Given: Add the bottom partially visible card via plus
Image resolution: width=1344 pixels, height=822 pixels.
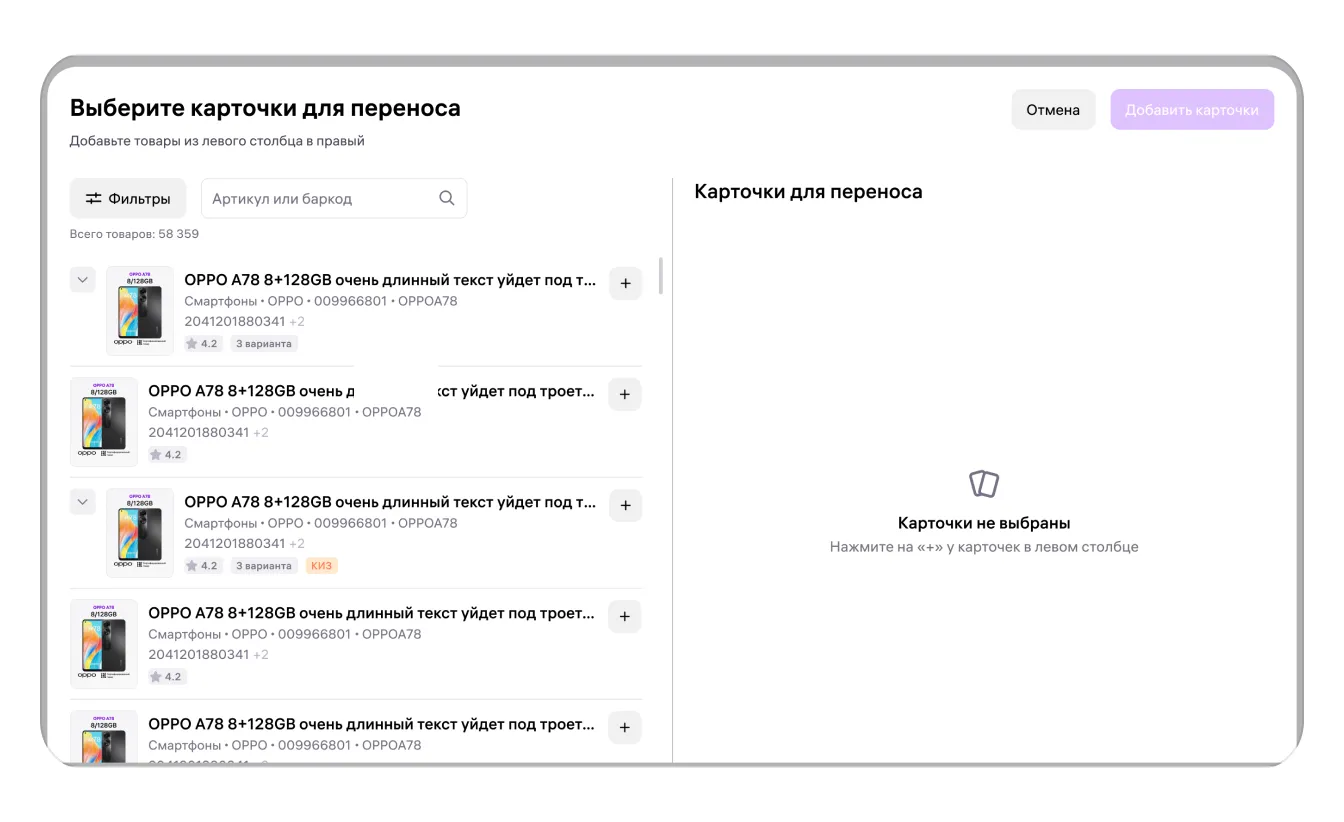Looking at the screenshot, I should (x=625, y=728).
